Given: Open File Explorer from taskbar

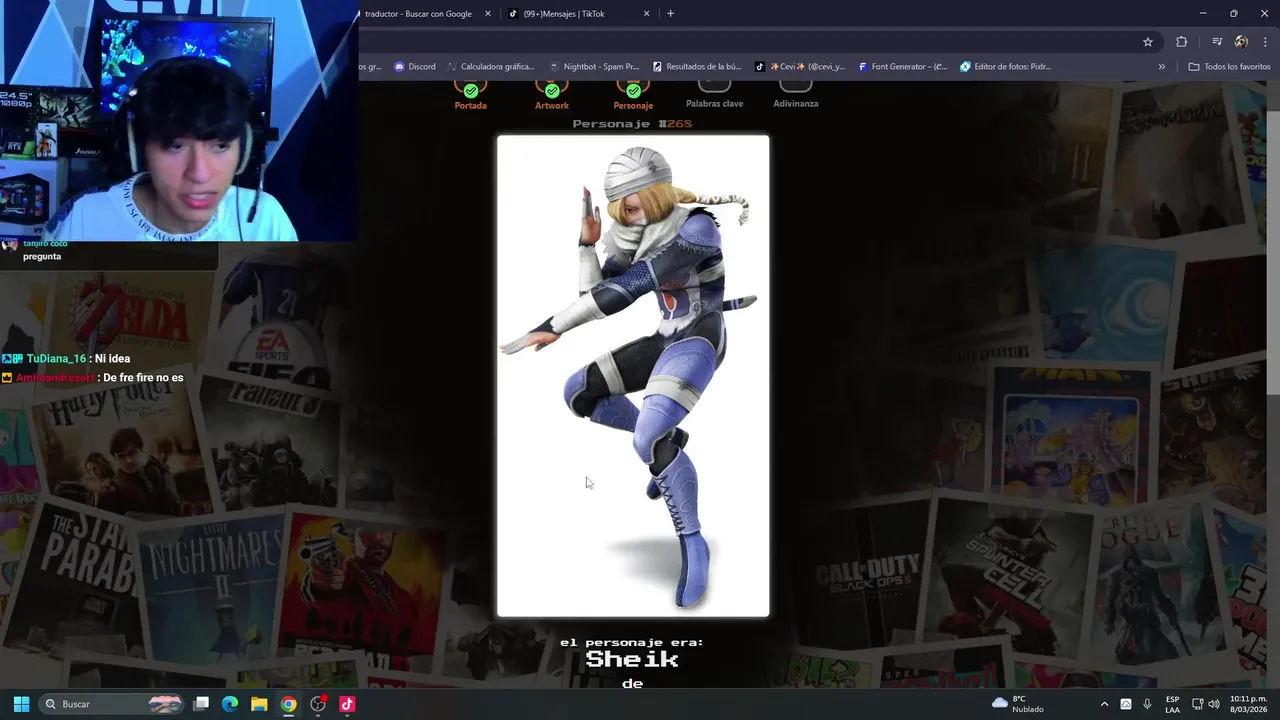Looking at the screenshot, I should tap(259, 704).
